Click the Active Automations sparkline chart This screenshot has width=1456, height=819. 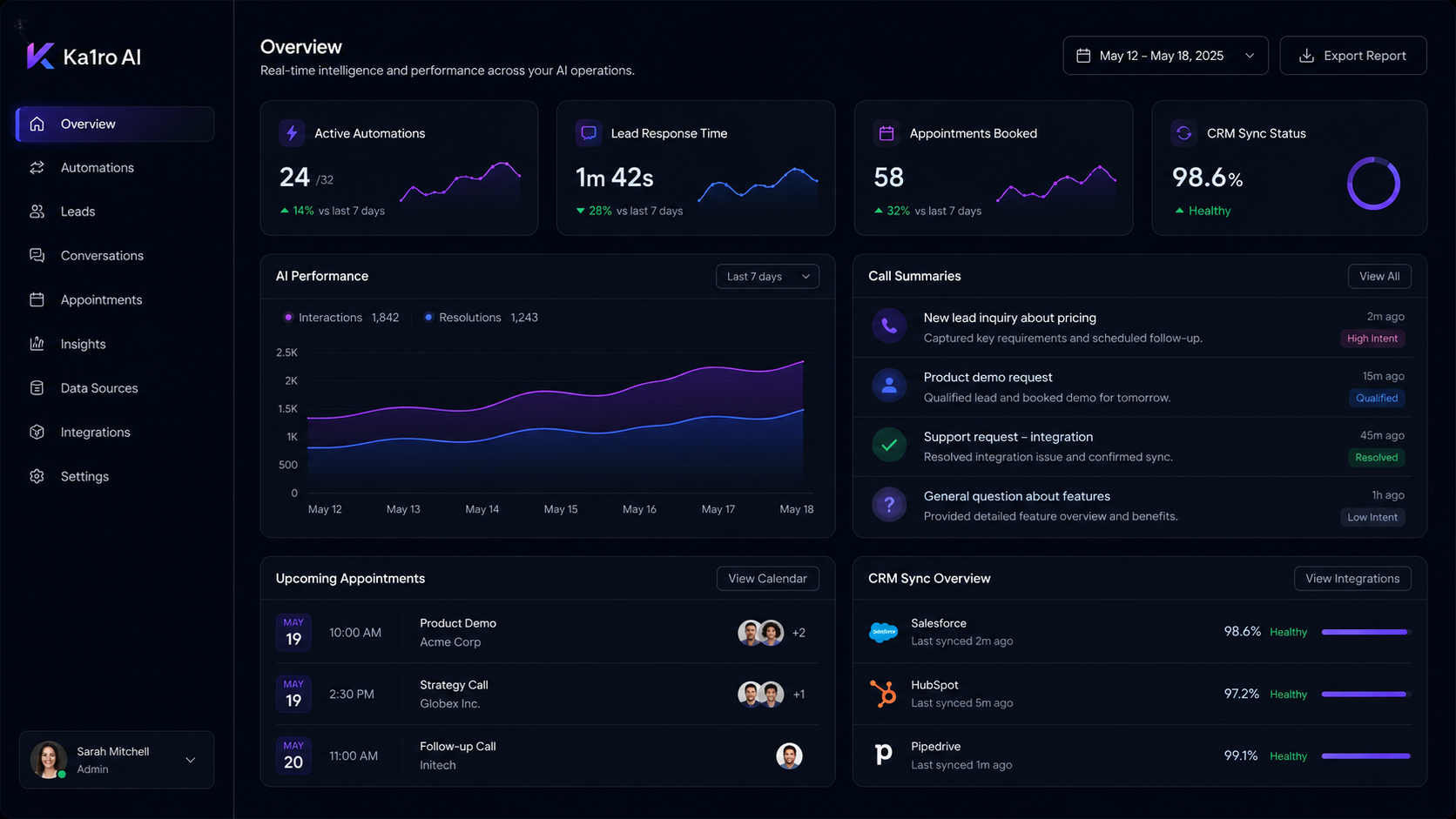(461, 183)
